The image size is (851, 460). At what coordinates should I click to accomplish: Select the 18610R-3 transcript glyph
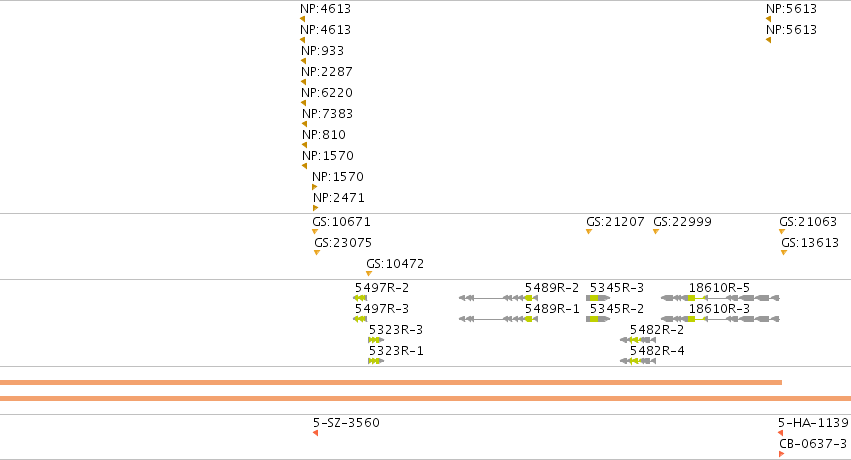pos(720,319)
